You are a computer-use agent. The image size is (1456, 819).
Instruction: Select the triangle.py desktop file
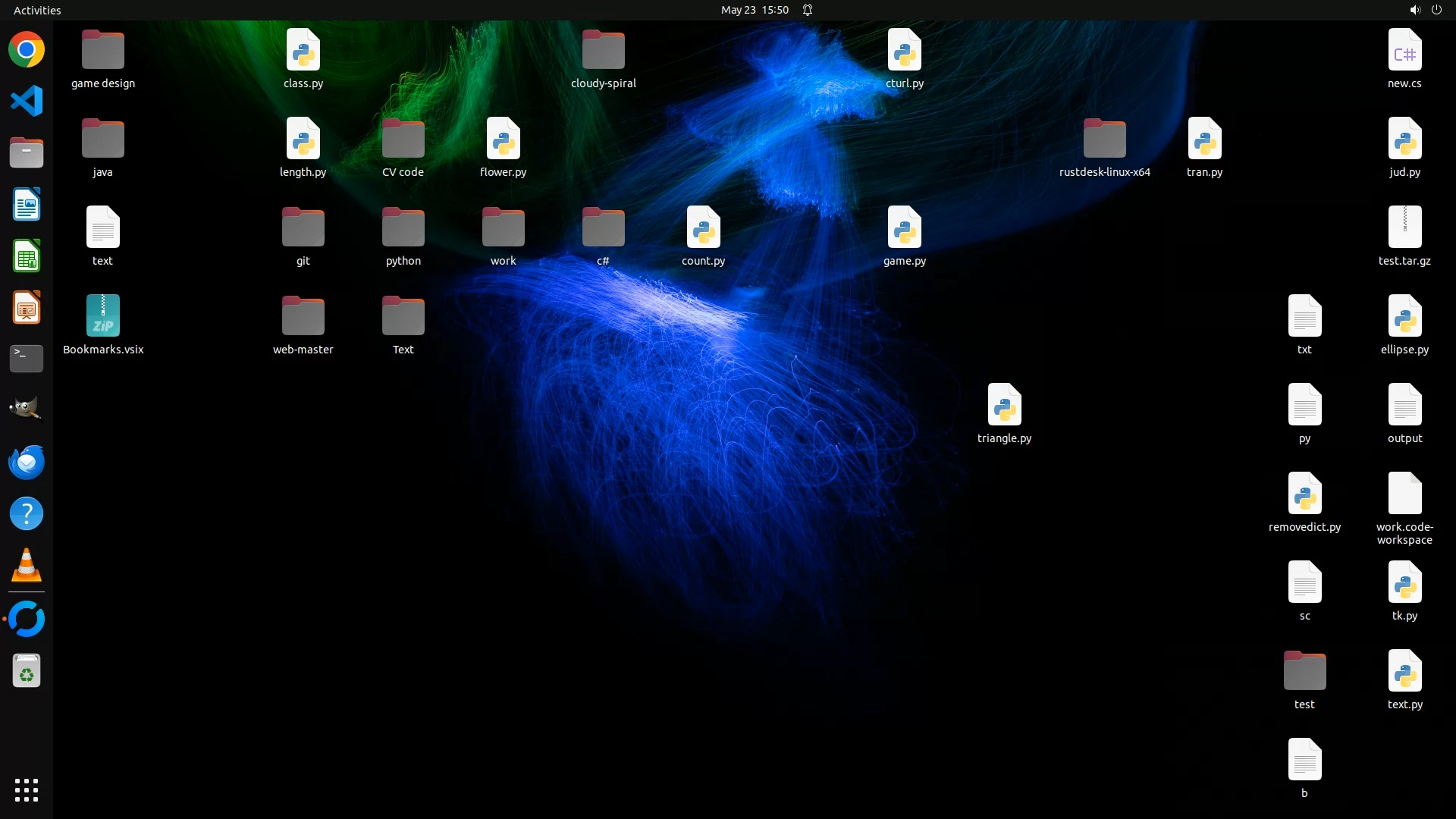[x=1004, y=406]
